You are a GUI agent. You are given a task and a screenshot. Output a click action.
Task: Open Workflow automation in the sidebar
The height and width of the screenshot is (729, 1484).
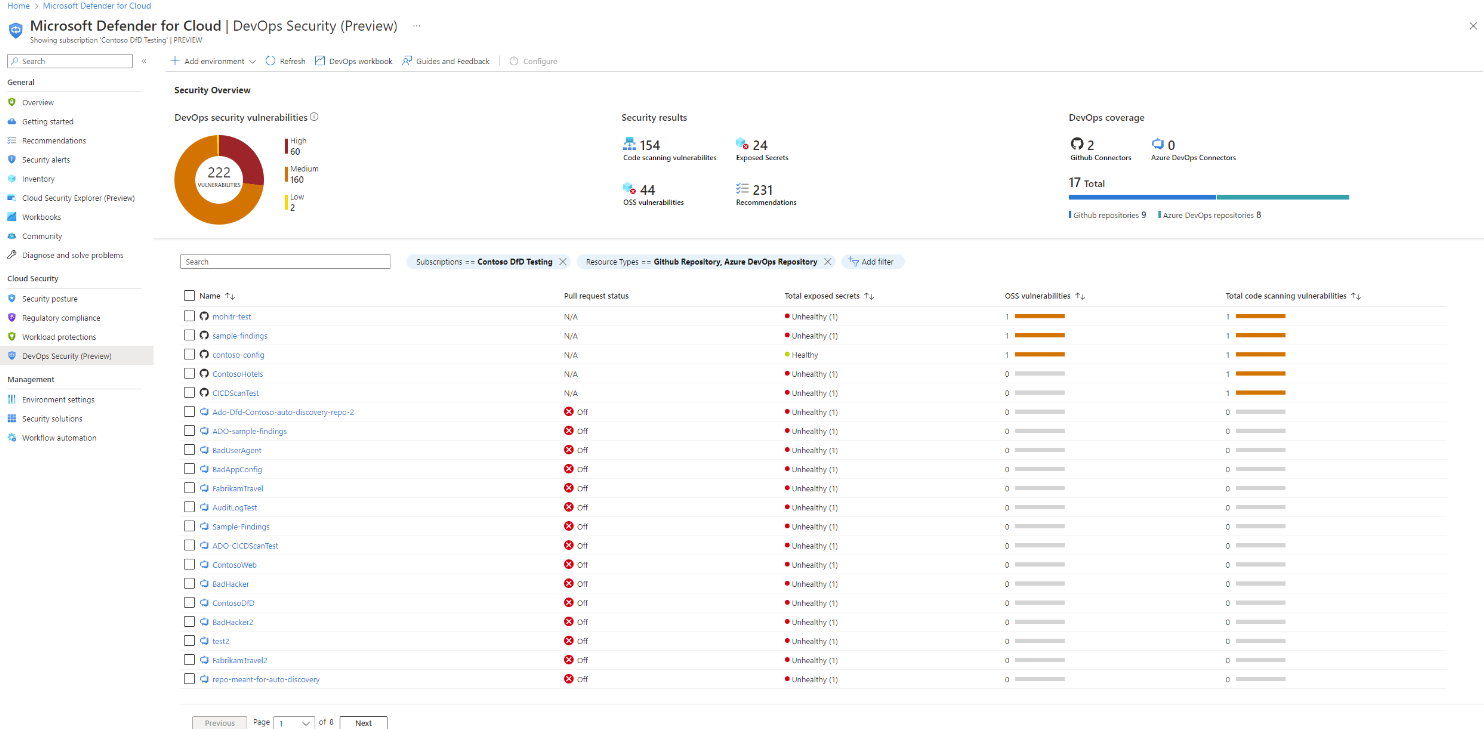pos(59,438)
